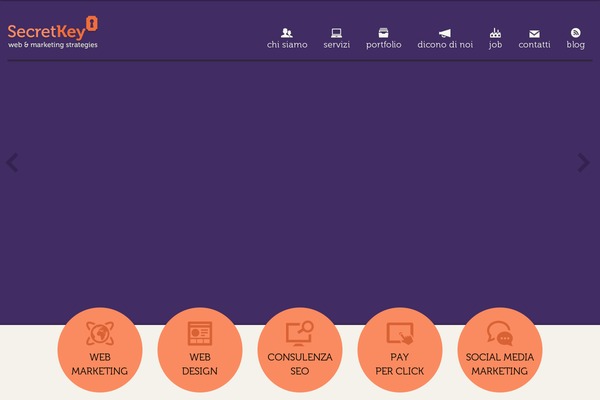Open the contatti page link
Screen dimensions: 600x400
tap(534, 45)
